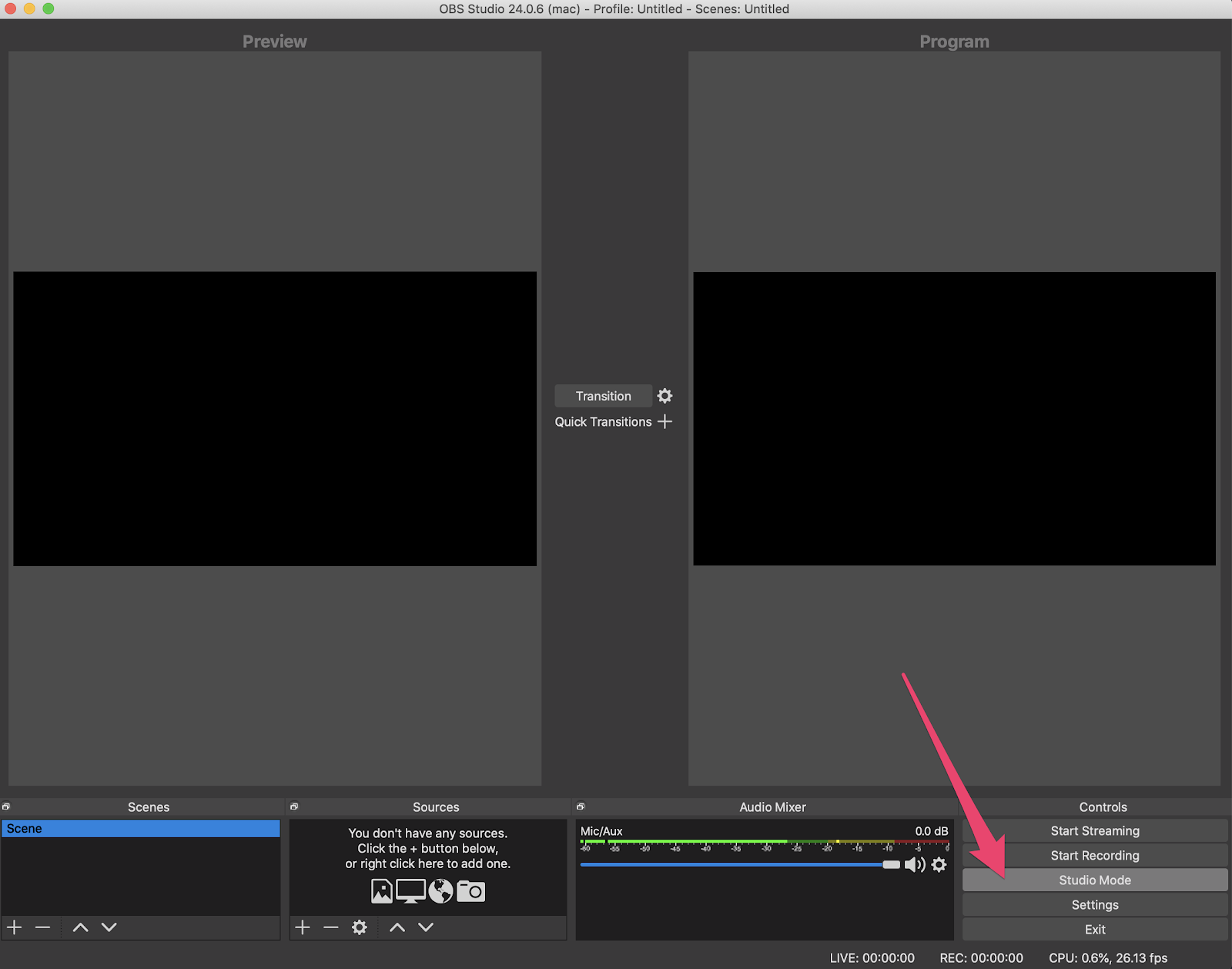Move scene down arrow in Scenes panel
Viewport: 1232px width, 969px height.
(x=109, y=927)
